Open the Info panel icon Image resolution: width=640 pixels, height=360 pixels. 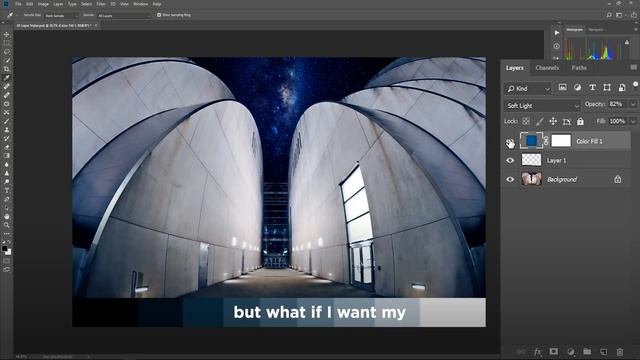(x=557, y=46)
